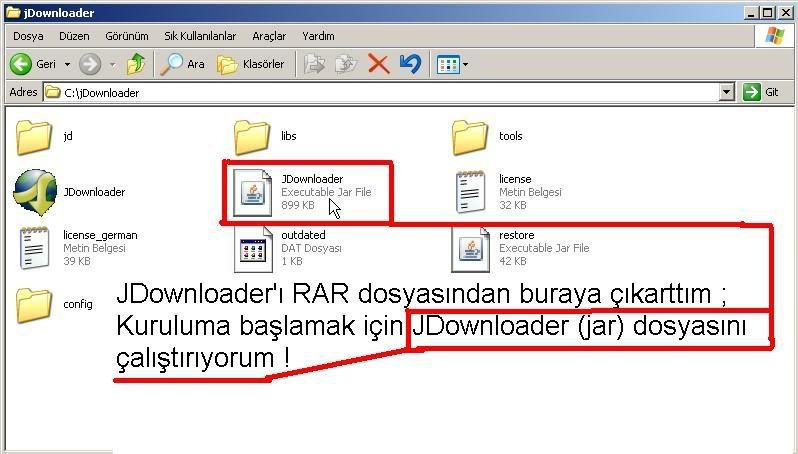Select the config folder icon

tap(34, 305)
